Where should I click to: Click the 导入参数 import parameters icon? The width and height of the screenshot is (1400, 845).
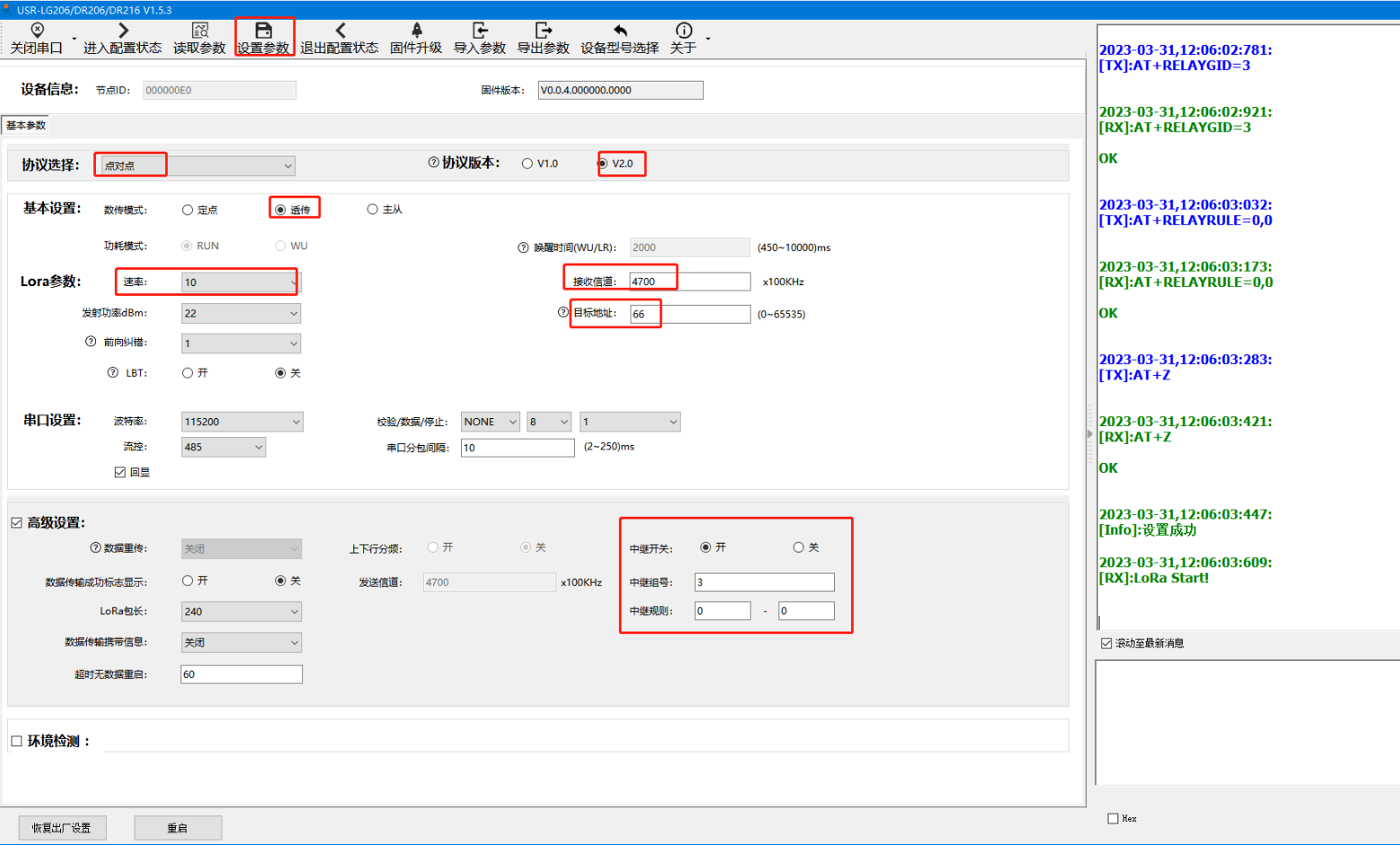480,30
